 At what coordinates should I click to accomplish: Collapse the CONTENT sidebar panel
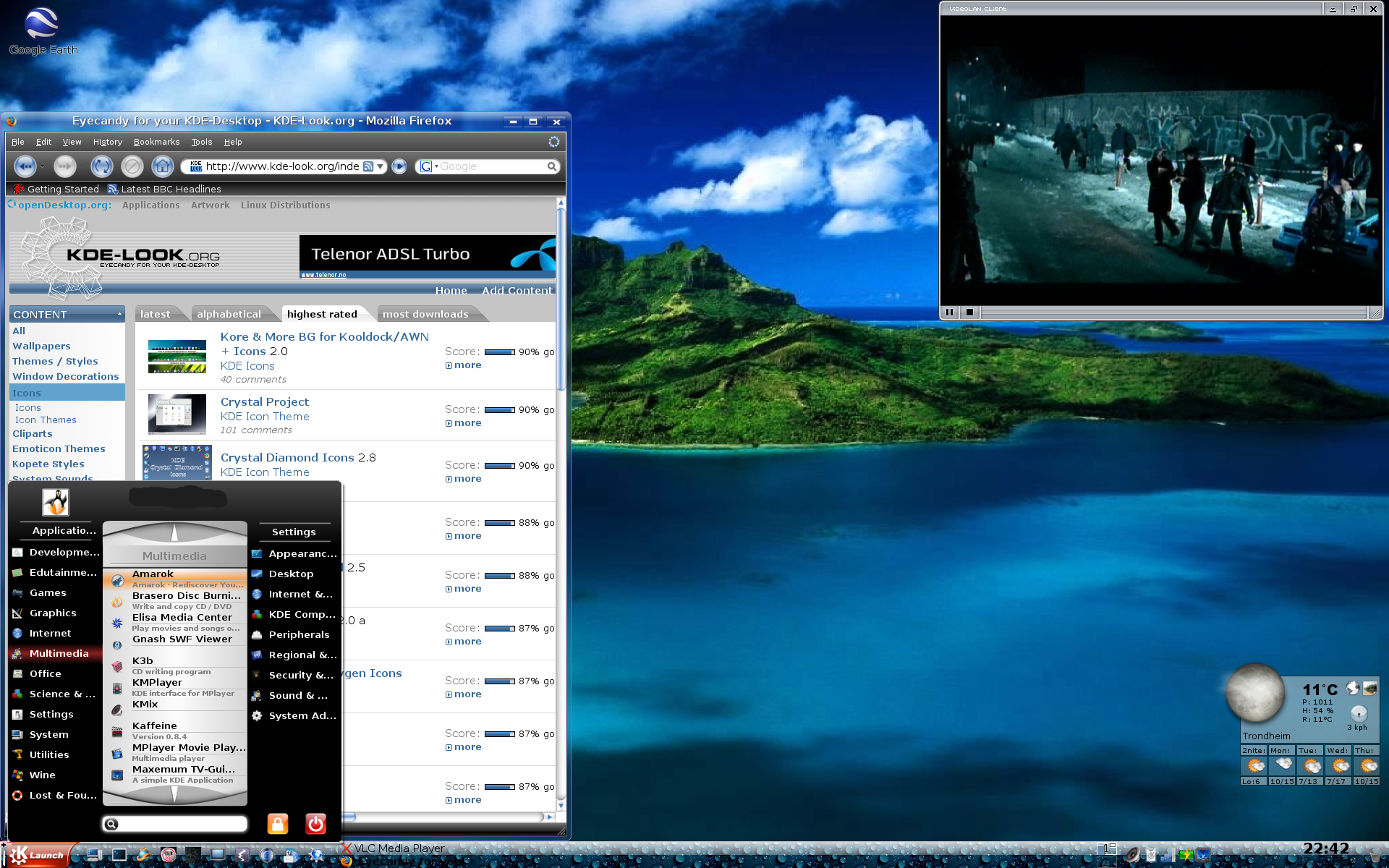click(119, 314)
